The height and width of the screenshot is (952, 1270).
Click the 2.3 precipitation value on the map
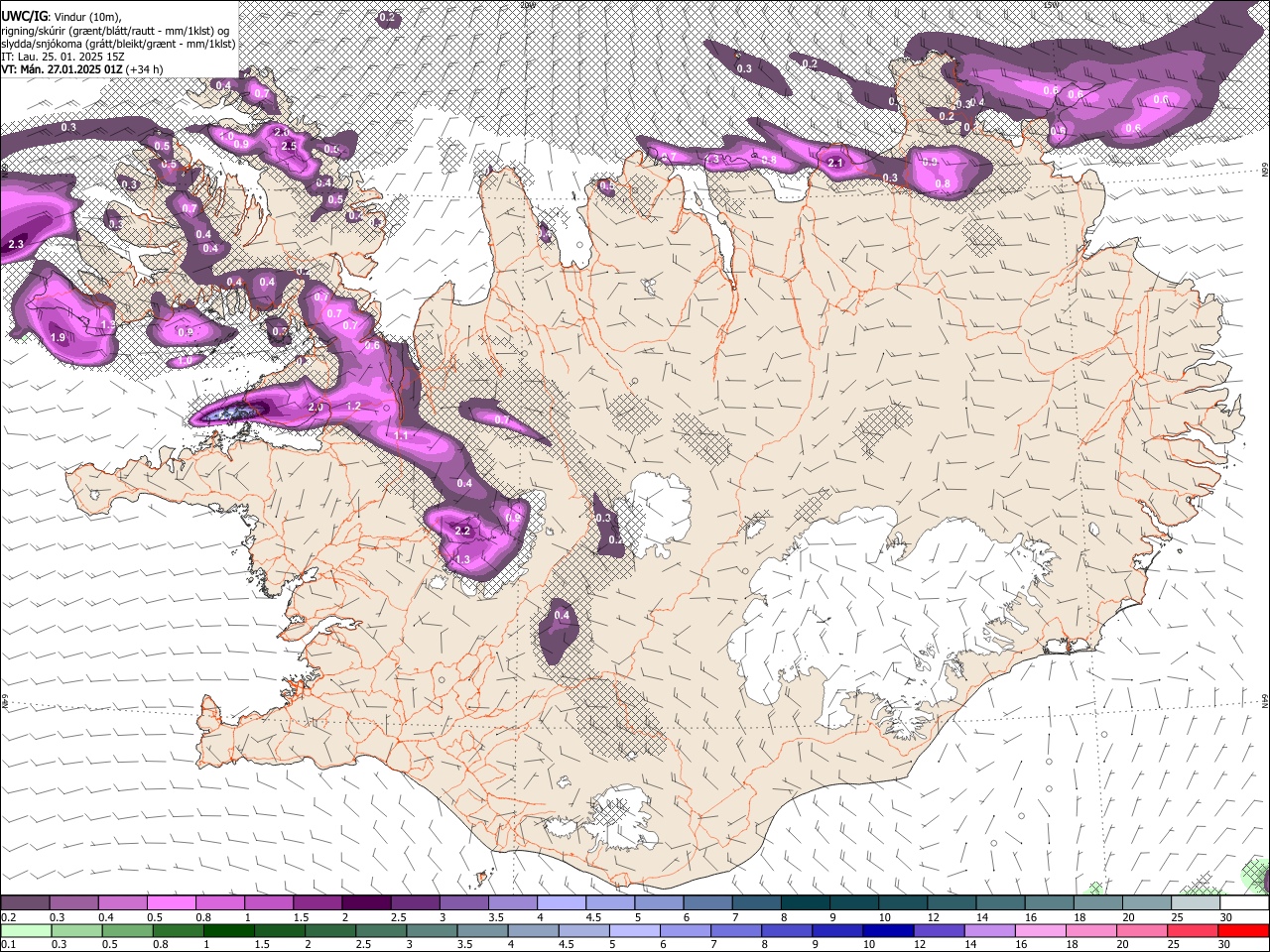tap(16, 244)
